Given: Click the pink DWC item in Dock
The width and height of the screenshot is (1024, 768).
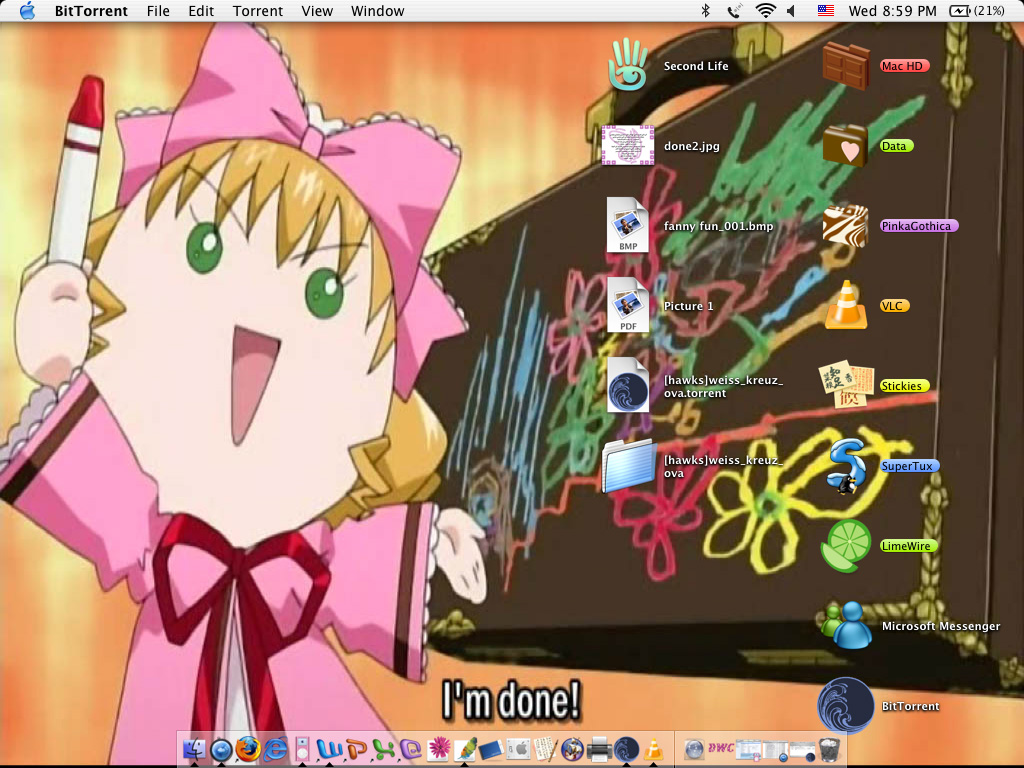Looking at the screenshot, I should tap(721, 748).
